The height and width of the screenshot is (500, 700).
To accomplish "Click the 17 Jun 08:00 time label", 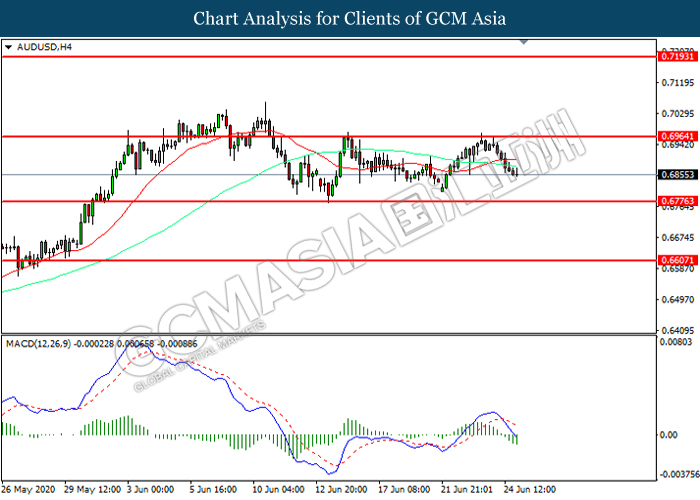I will (x=404, y=490).
